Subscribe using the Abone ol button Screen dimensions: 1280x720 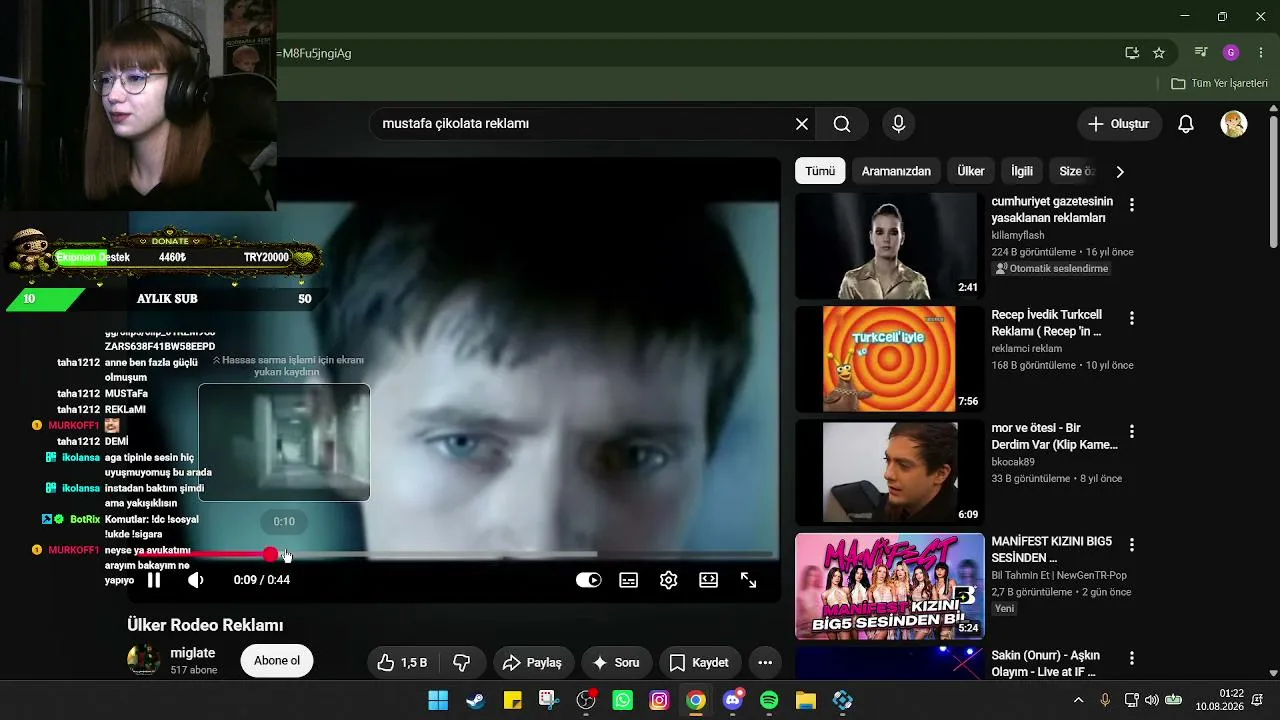(277, 661)
